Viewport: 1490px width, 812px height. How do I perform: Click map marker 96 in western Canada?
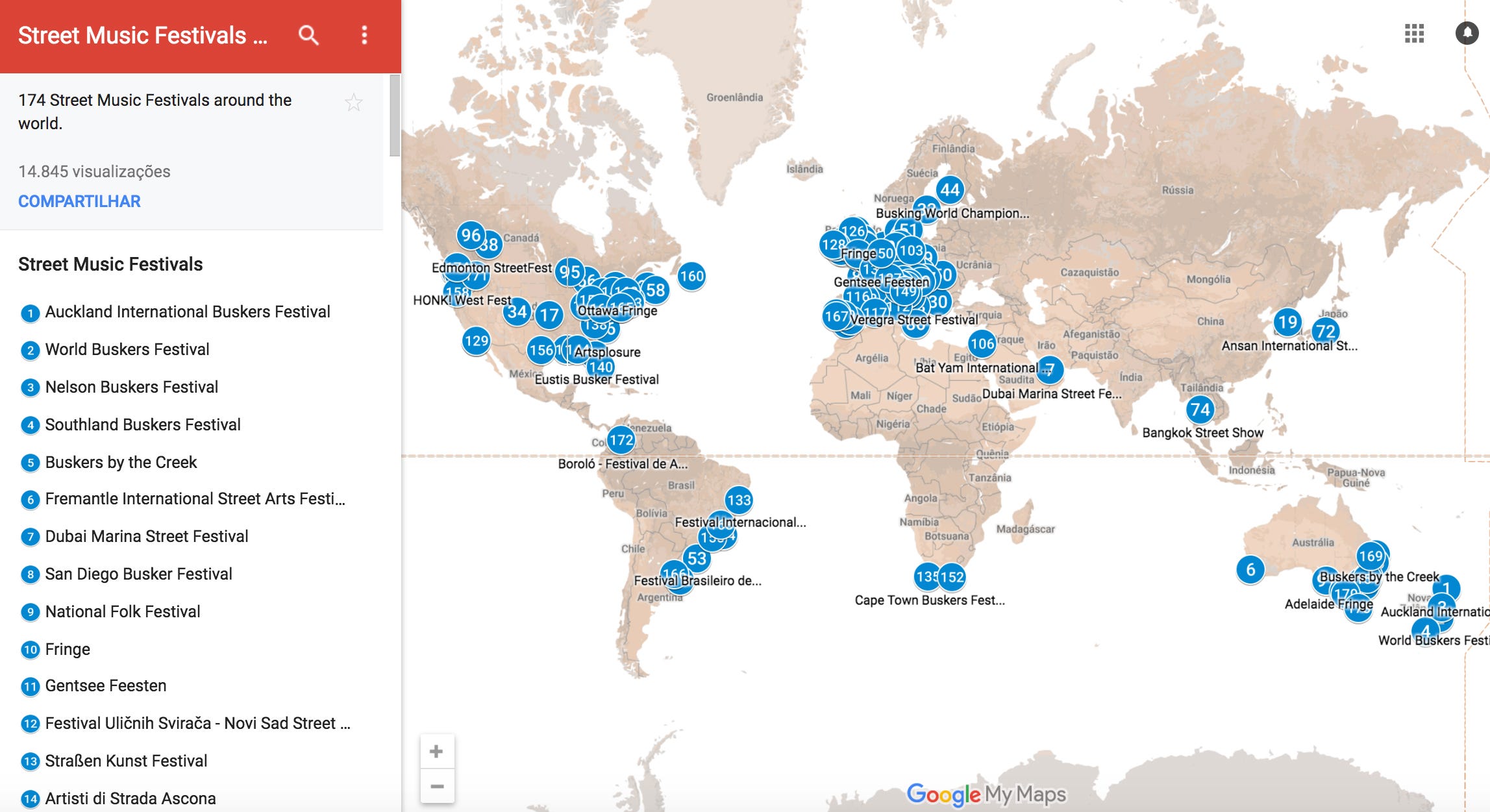click(x=471, y=235)
